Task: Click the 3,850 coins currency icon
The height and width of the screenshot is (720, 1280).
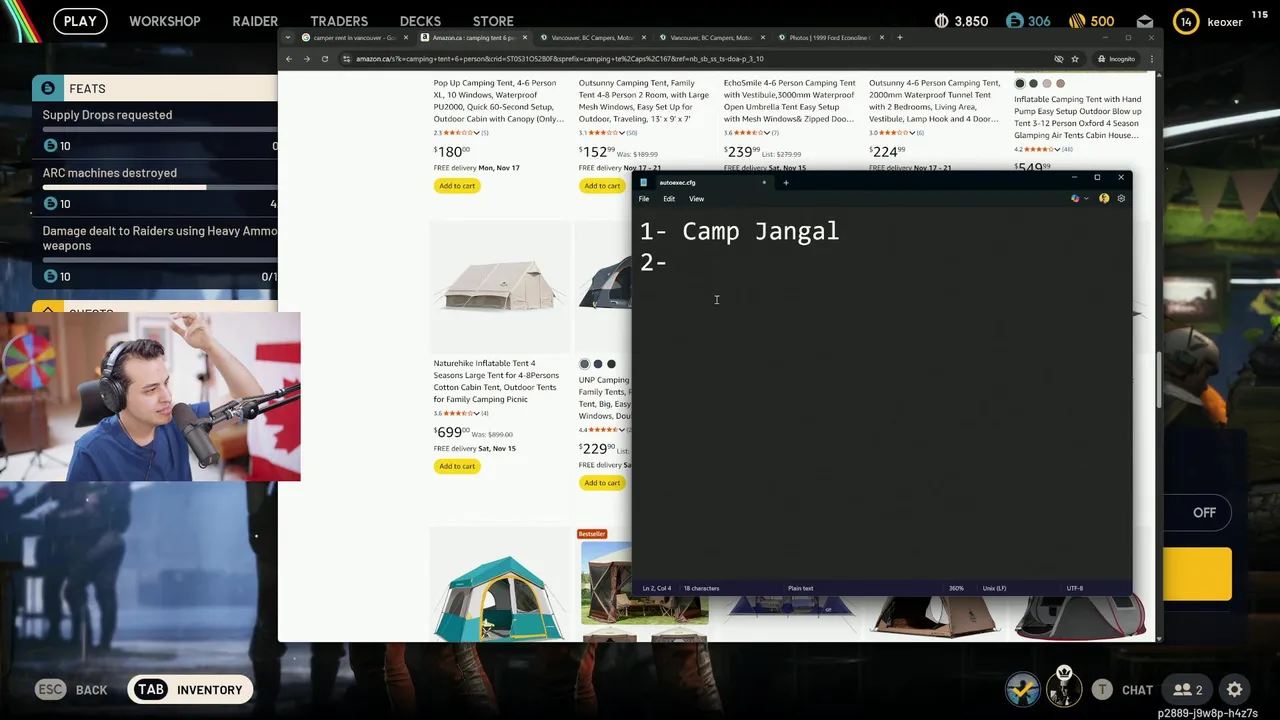Action: pyautogui.click(x=941, y=21)
